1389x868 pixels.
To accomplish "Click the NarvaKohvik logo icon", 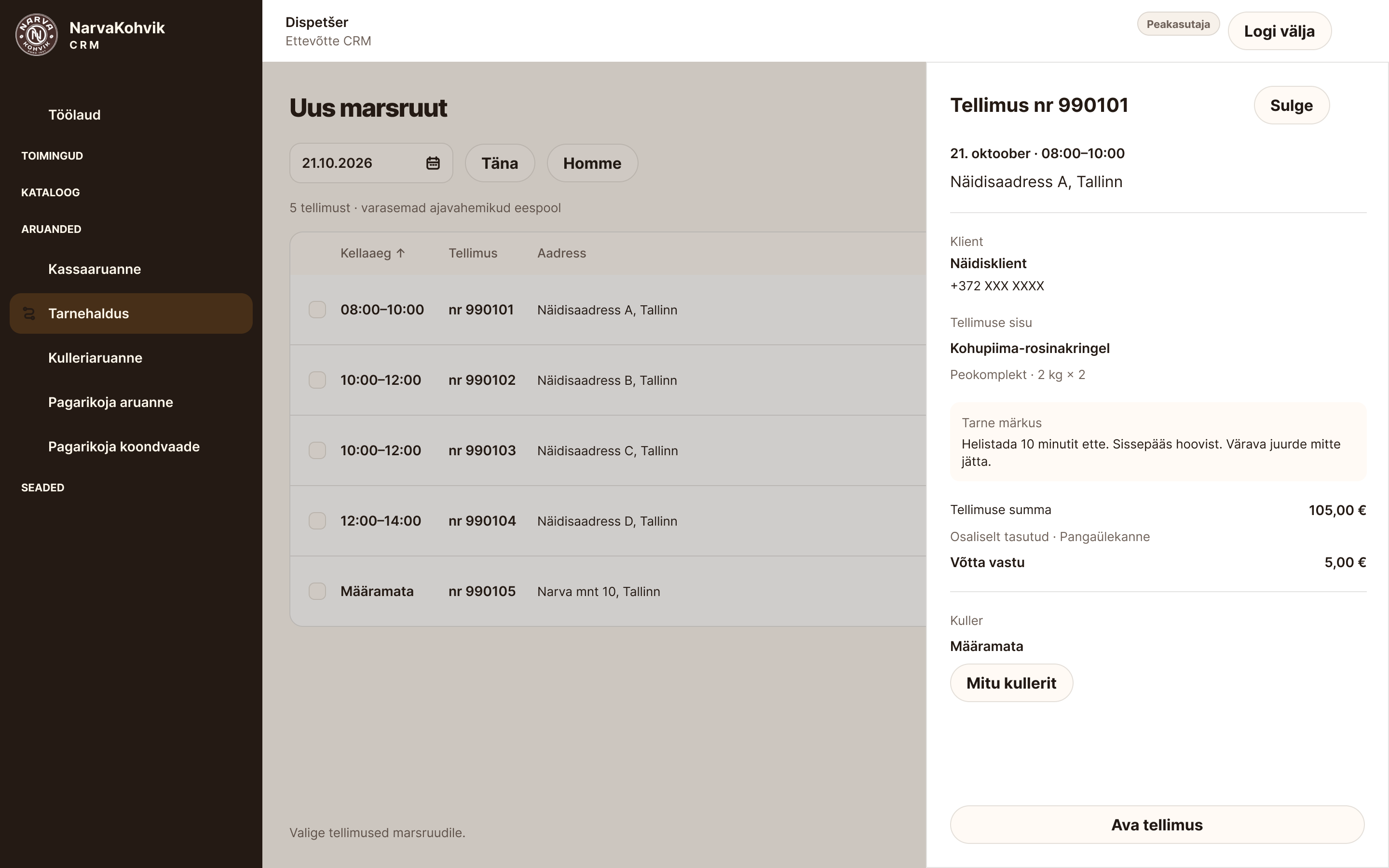I will (37, 35).
